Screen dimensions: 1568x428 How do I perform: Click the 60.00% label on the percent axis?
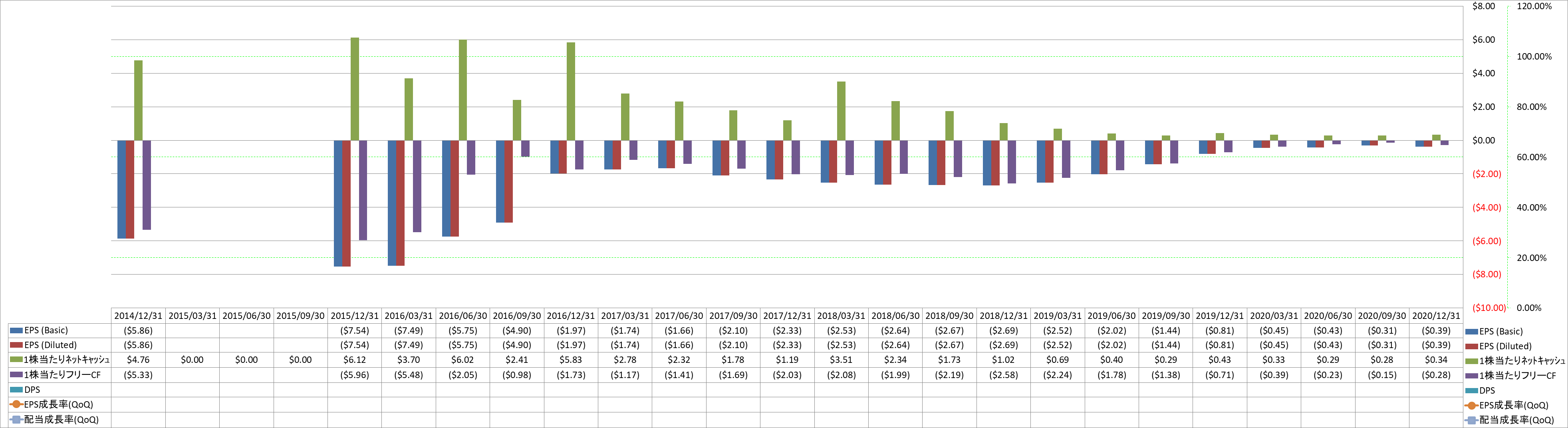(1532, 157)
